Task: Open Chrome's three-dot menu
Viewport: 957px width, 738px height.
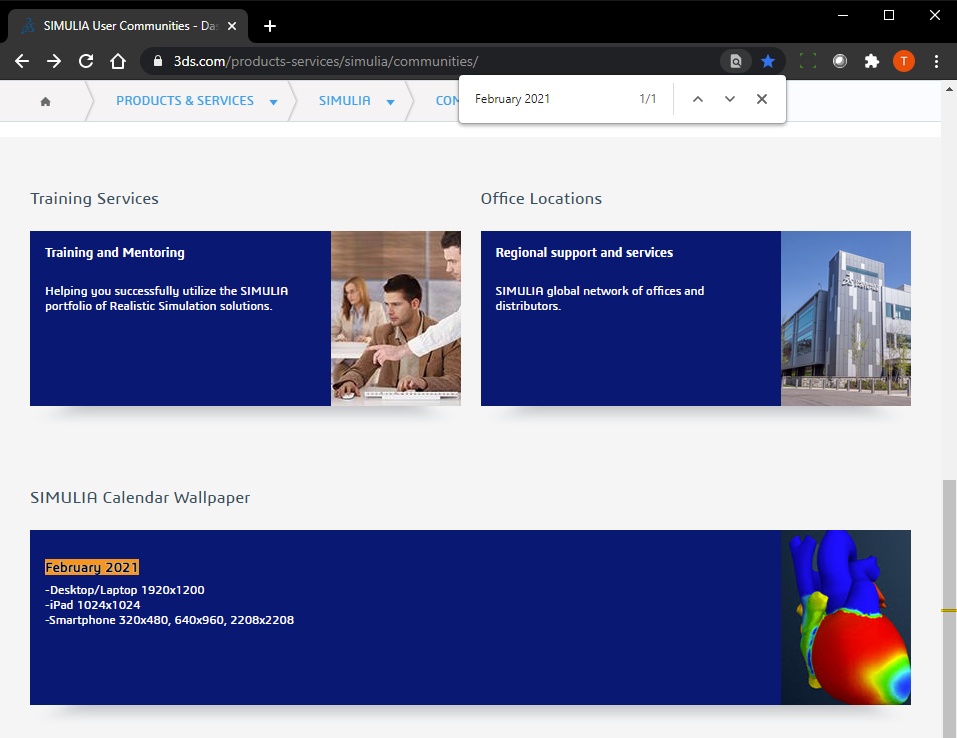Action: pos(936,61)
